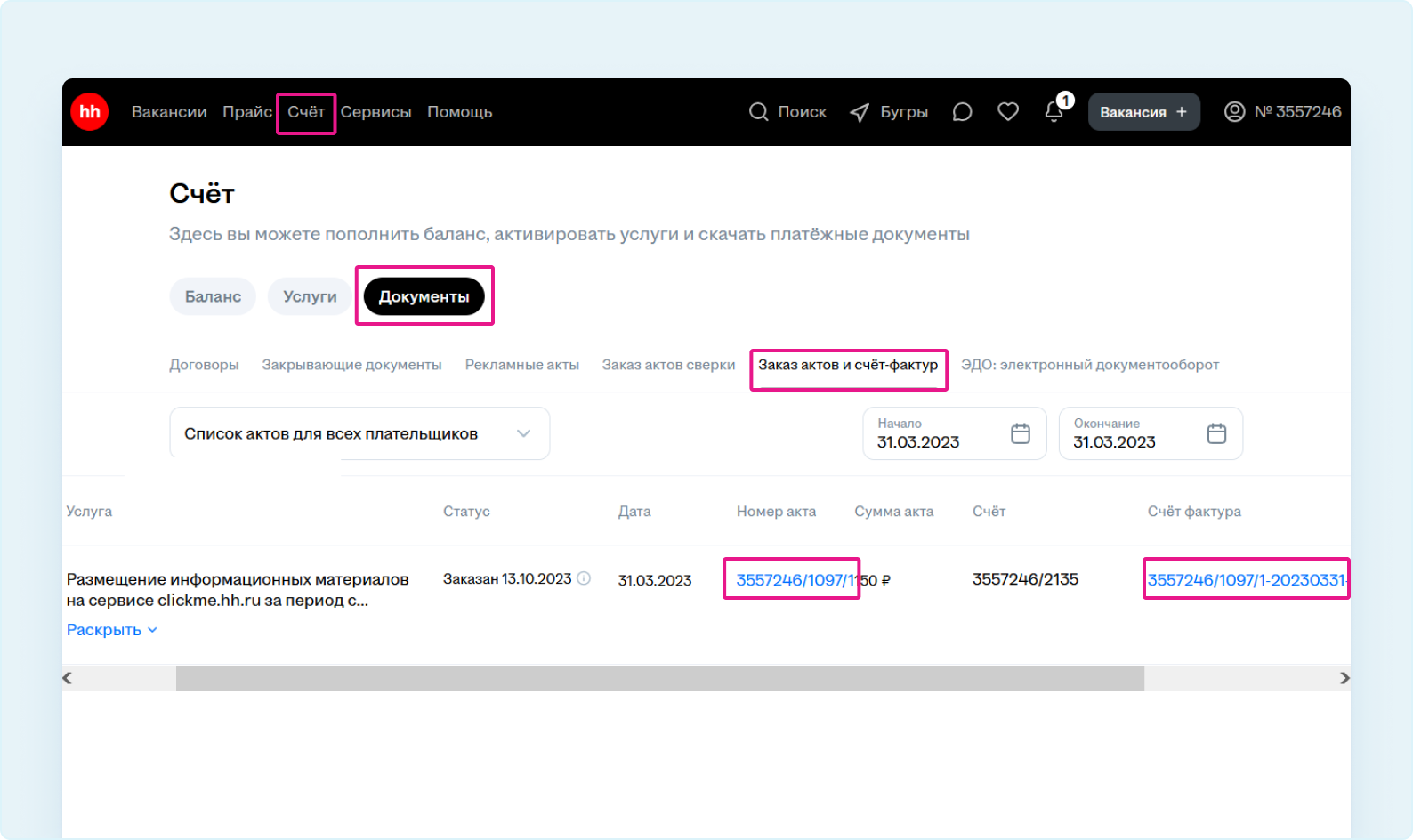Click the Поиск label in header
This screenshot has width=1413, height=840.
tap(803, 112)
